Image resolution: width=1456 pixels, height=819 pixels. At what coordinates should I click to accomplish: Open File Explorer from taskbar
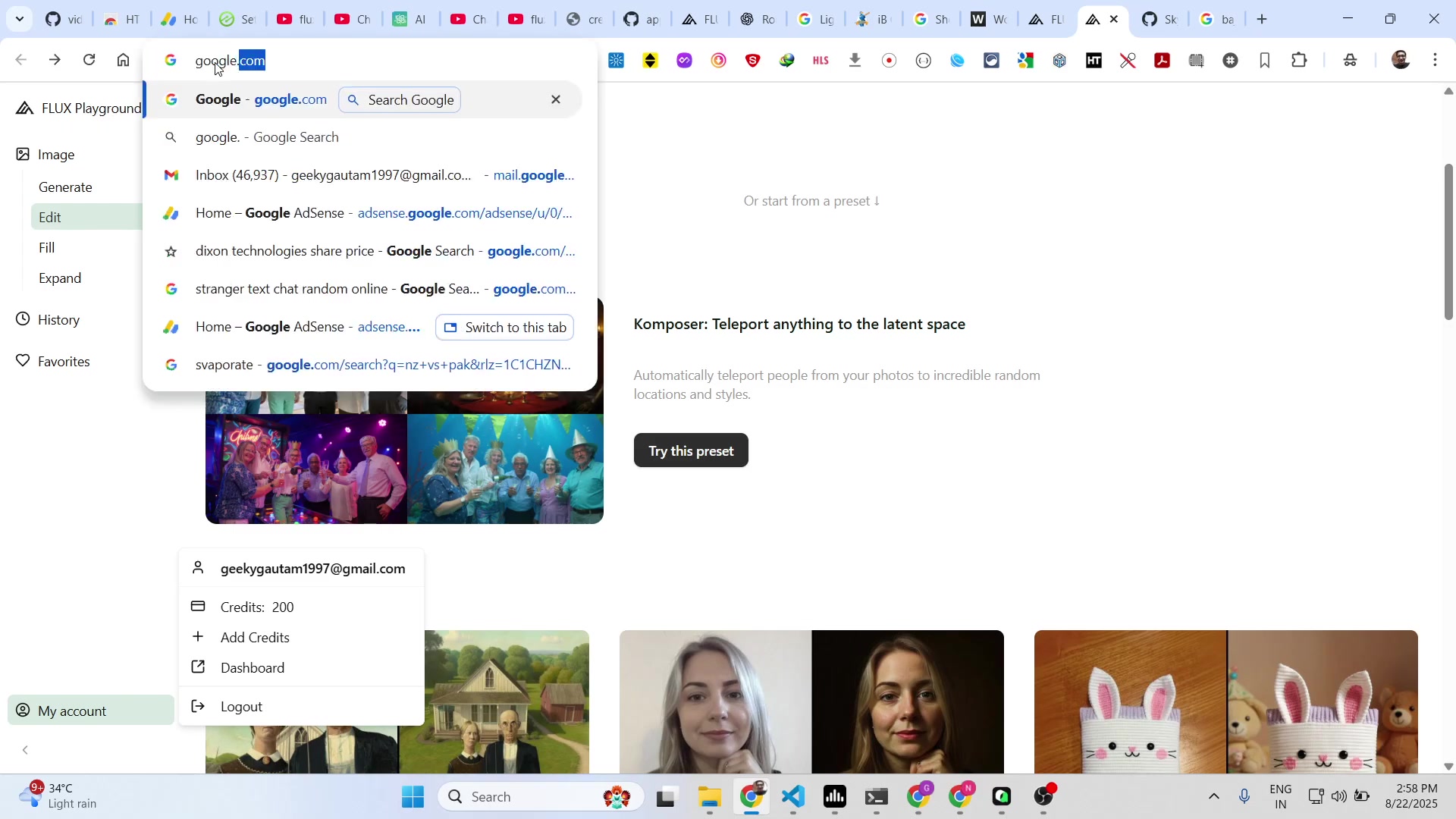coord(710,797)
